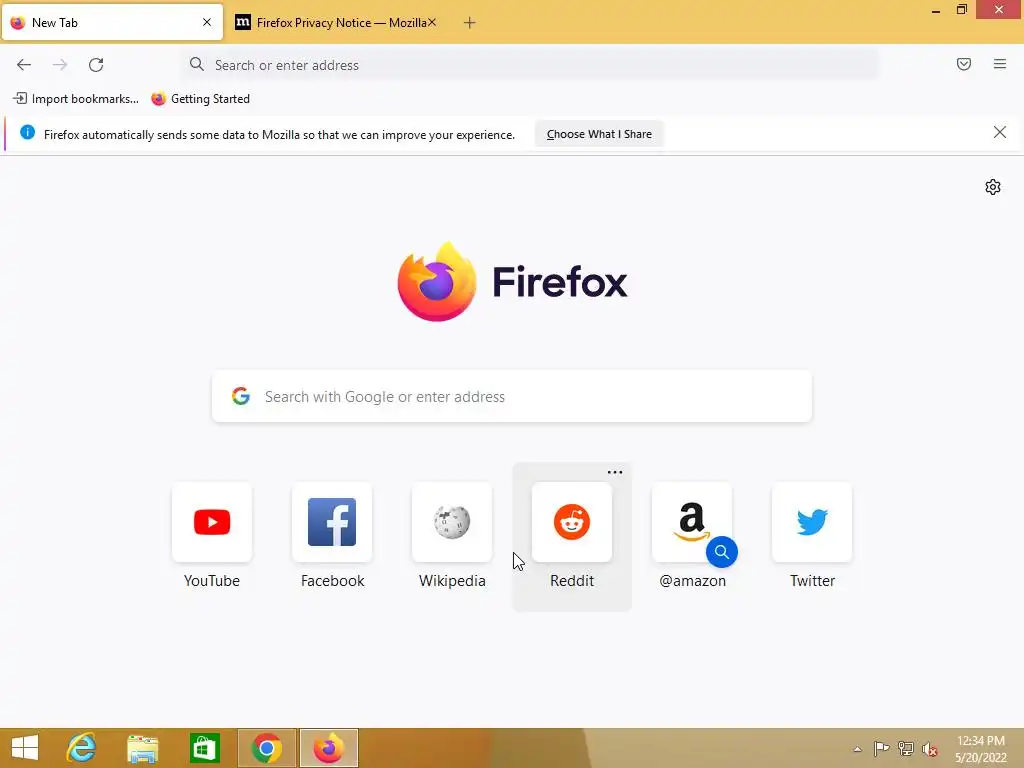Open the YouTube shortcut tile
The height and width of the screenshot is (768, 1024).
click(x=212, y=522)
